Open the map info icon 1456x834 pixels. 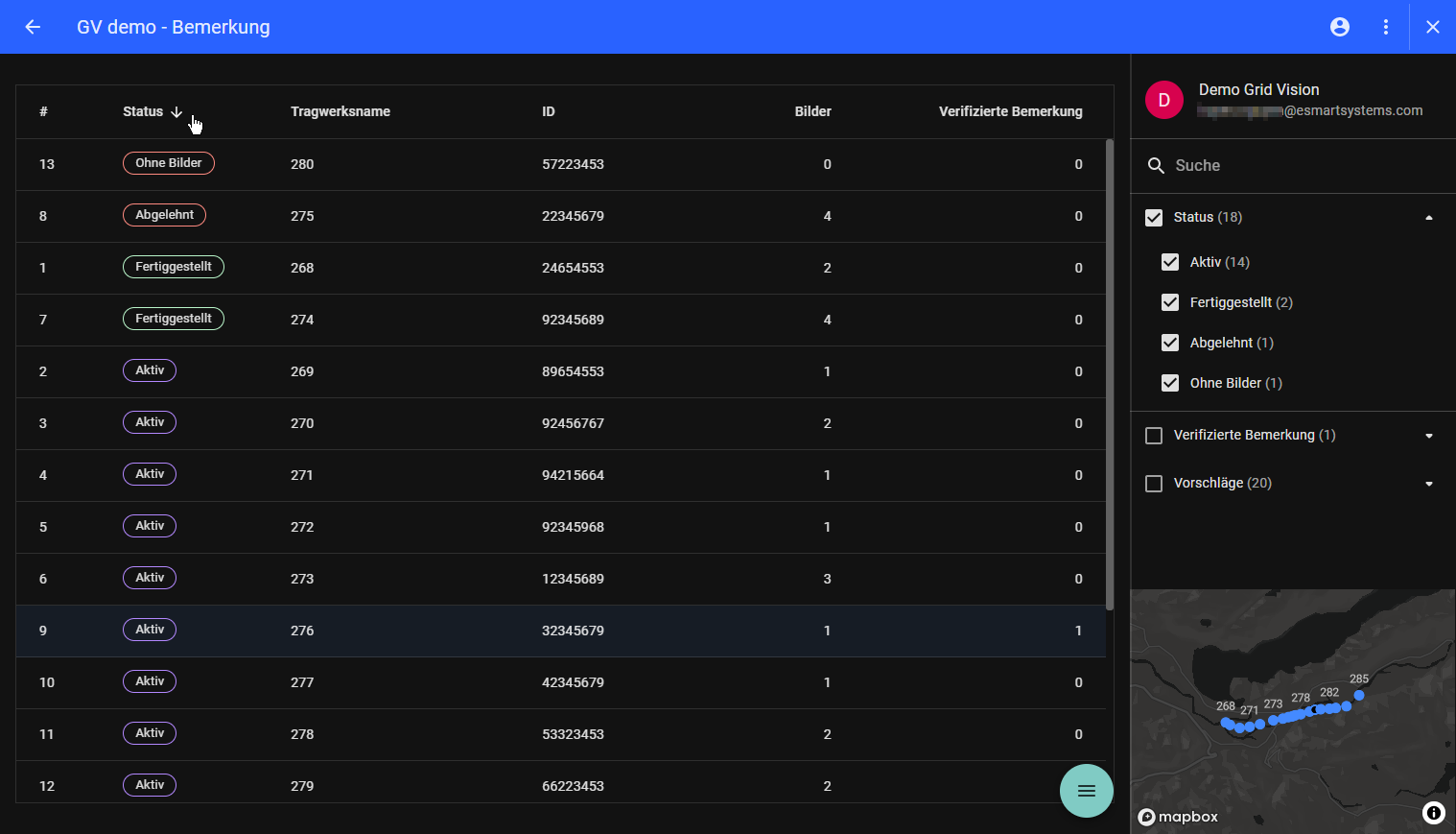1433,813
